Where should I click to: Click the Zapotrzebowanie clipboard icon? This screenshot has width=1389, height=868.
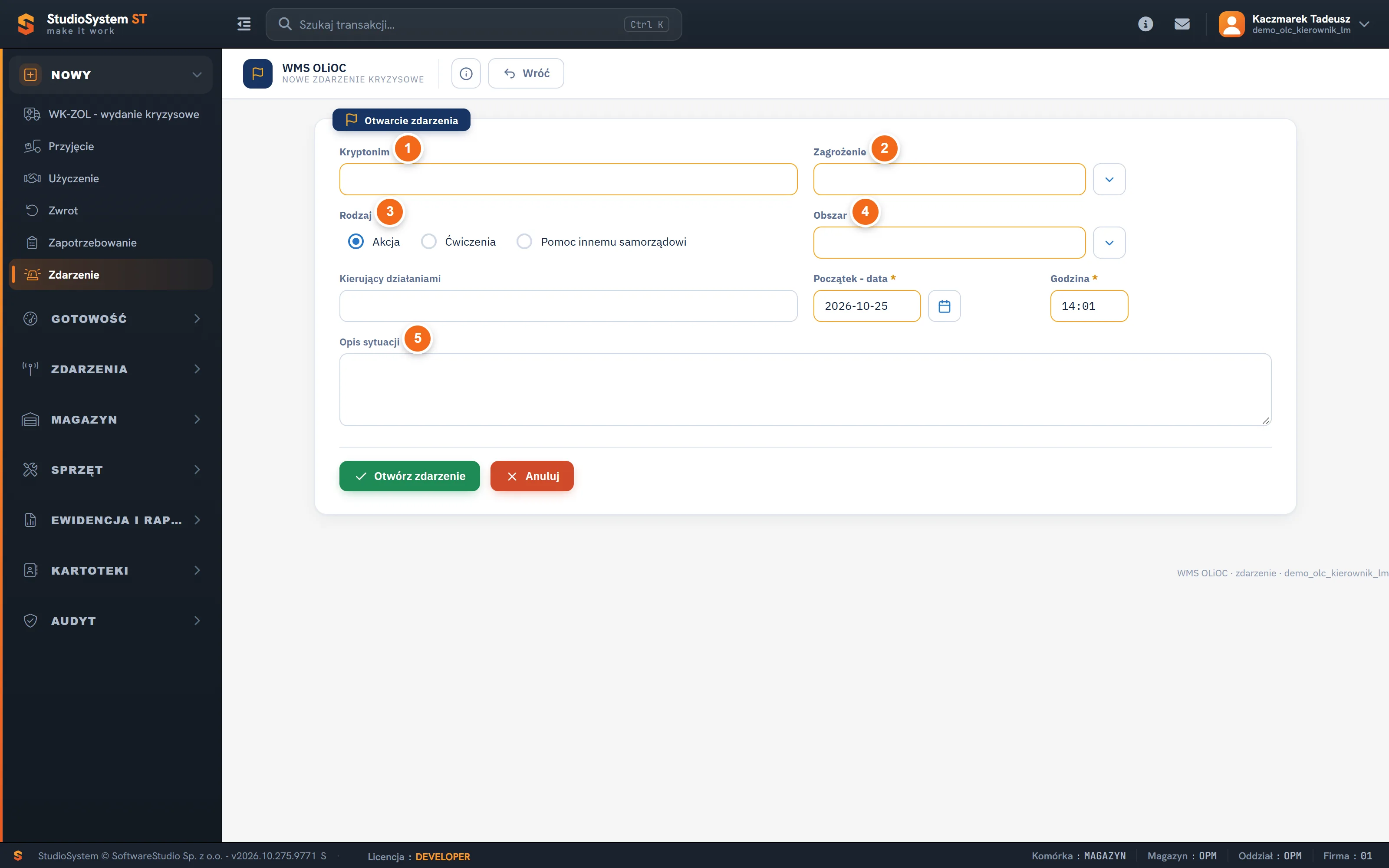click(x=32, y=242)
